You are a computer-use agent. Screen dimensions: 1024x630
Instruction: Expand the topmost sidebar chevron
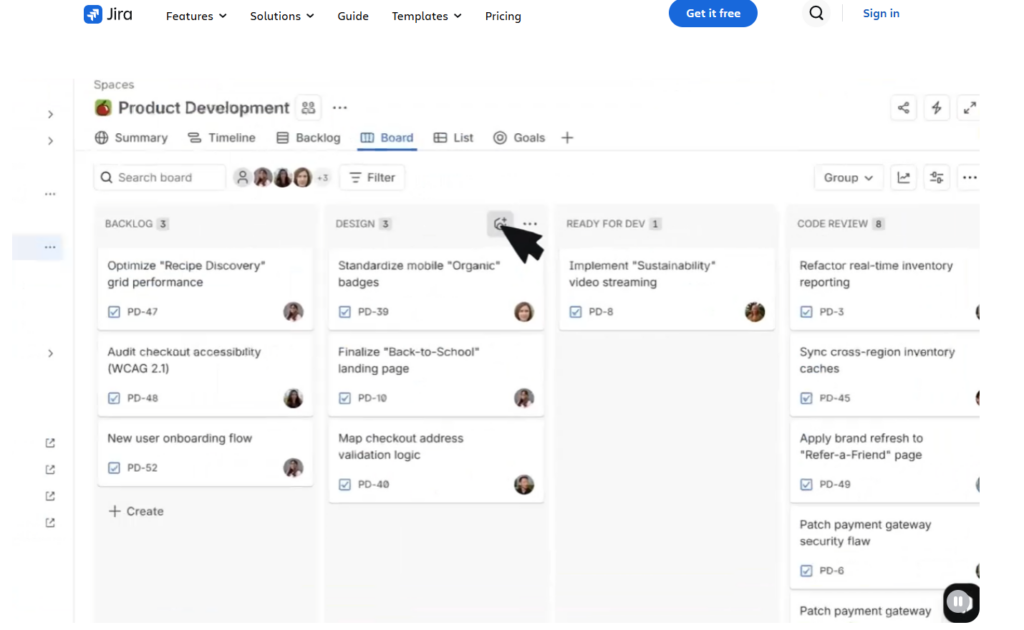click(50, 114)
